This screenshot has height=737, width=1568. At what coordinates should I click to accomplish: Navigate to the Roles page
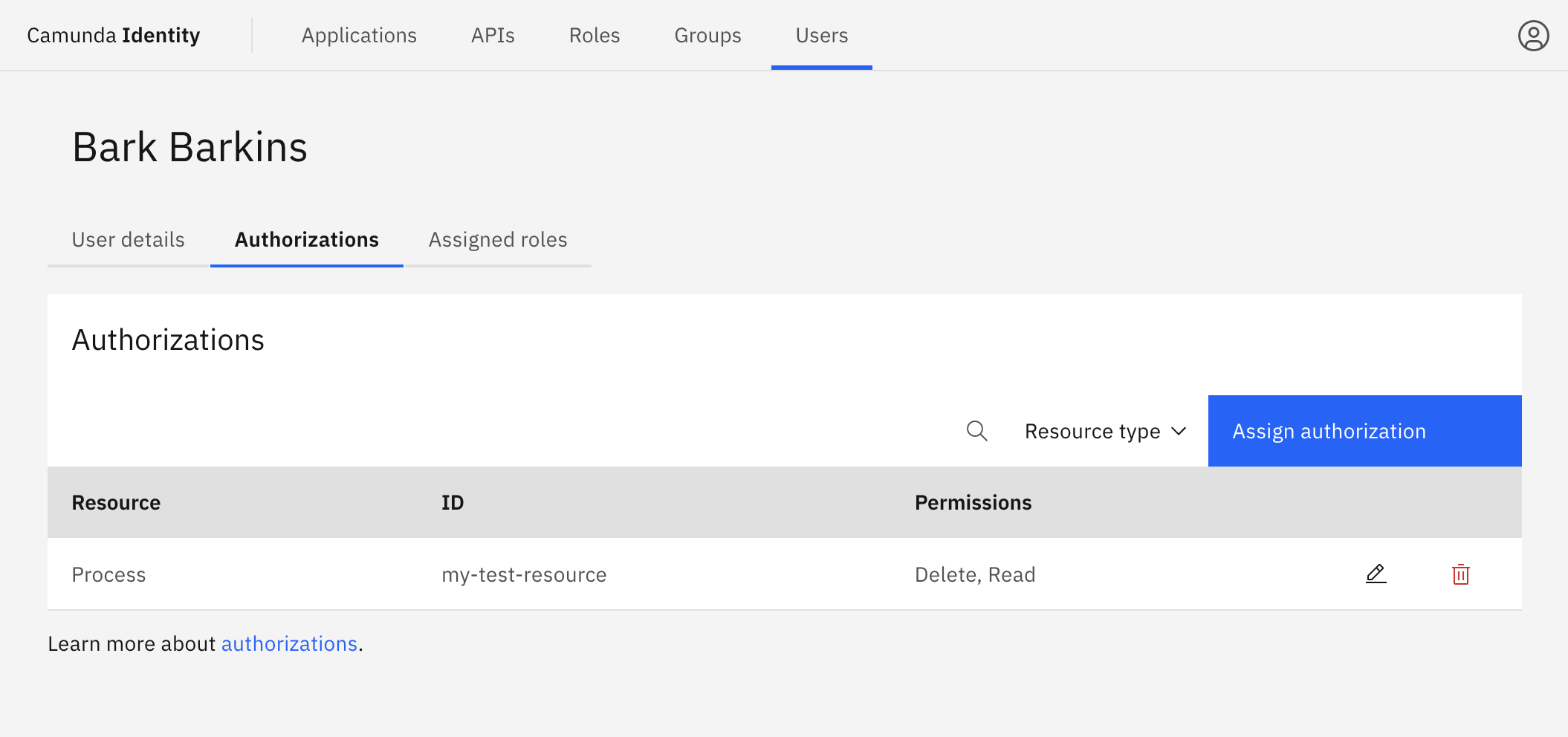594,35
